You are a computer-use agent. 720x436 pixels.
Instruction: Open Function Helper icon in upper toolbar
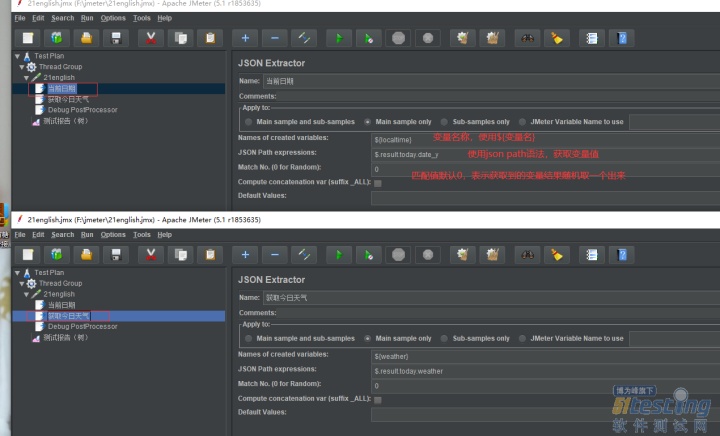pos(592,38)
